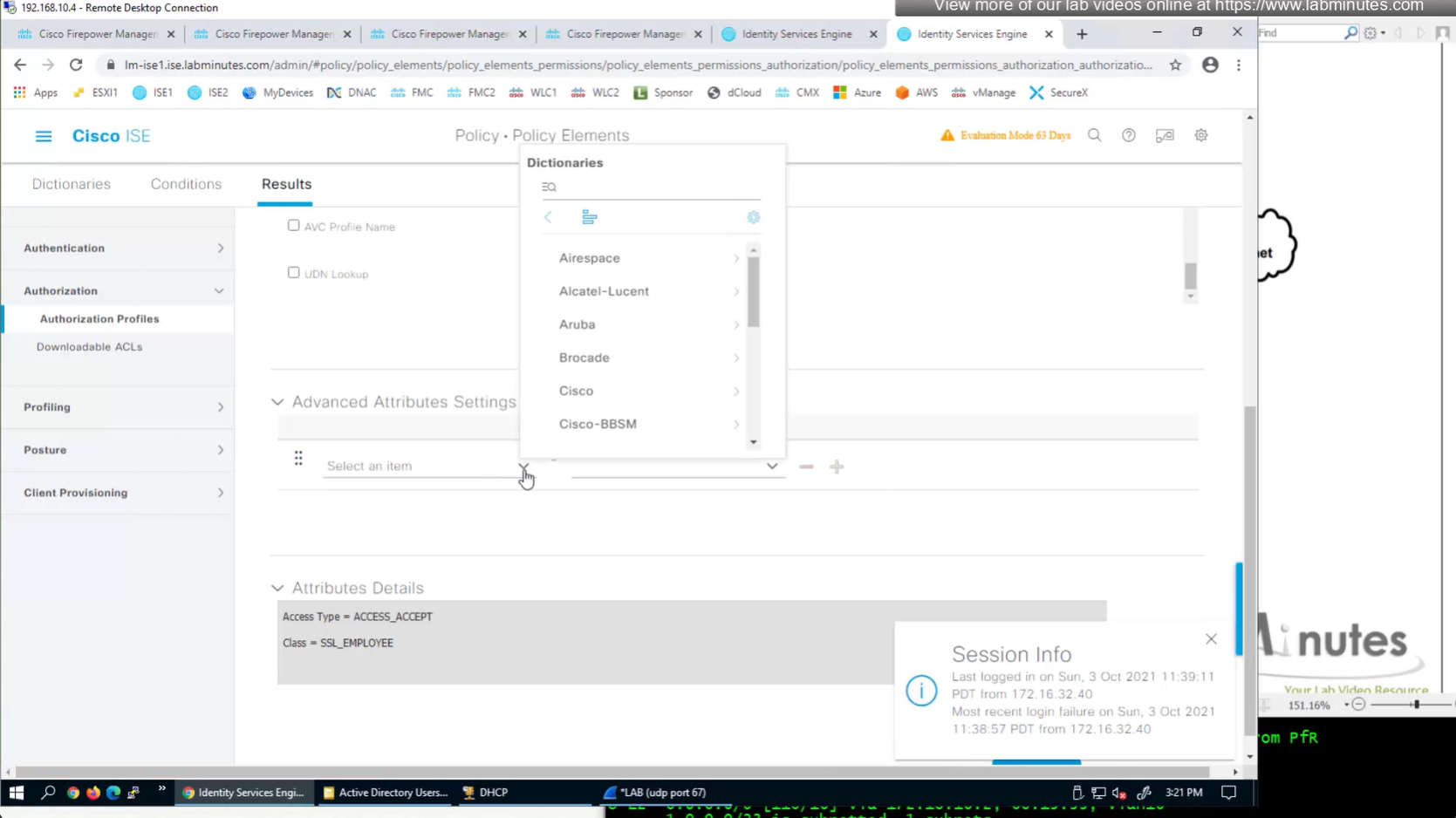The height and width of the screenshot is (818, 1456).
Task: Switch to the Conditions tab
Action: point(186,184)
